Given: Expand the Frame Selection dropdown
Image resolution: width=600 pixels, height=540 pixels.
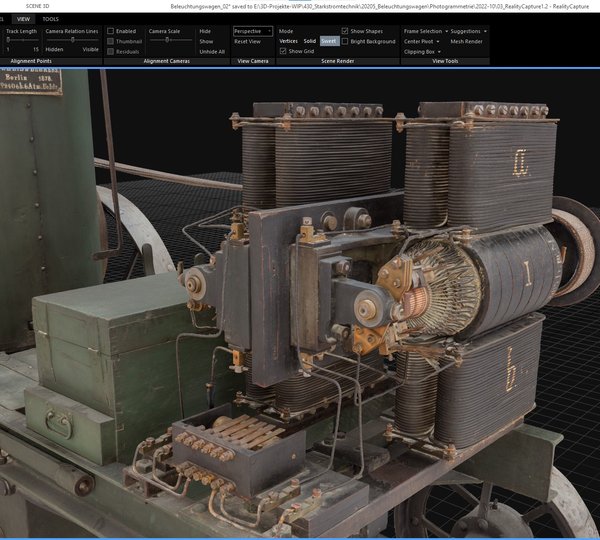Looking at the screenshot, I should point(426,31).
